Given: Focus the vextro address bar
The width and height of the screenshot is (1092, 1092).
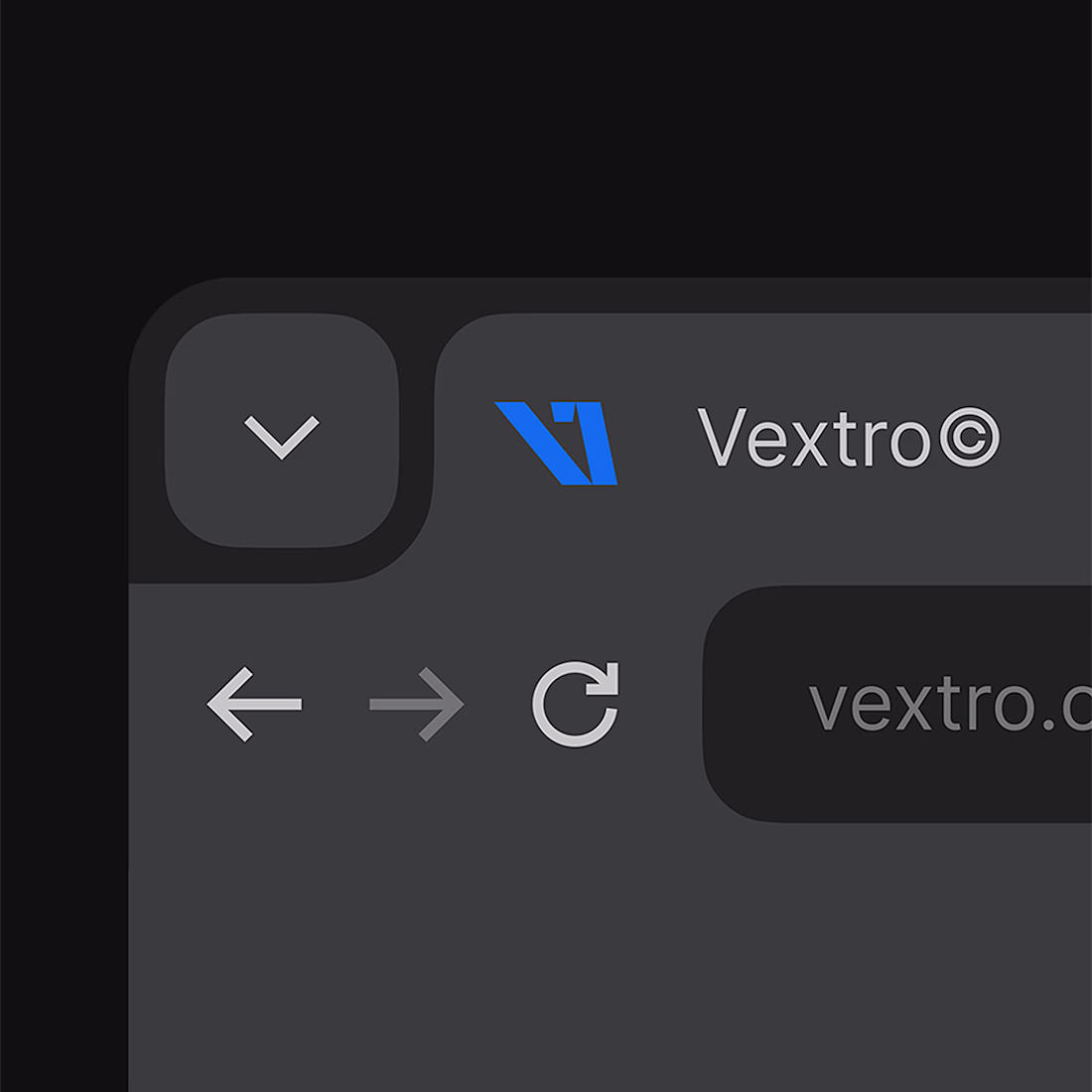Looking at the screenshot, I should click(897, 704).
